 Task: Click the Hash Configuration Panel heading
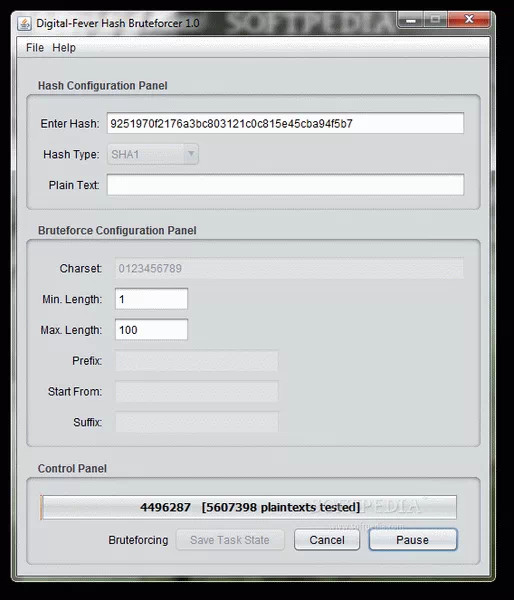pyautogui.click(x=103, y=85)
